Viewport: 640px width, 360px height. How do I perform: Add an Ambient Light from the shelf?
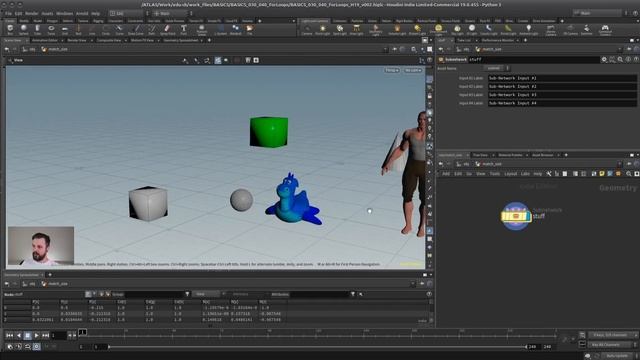point(529,29)
